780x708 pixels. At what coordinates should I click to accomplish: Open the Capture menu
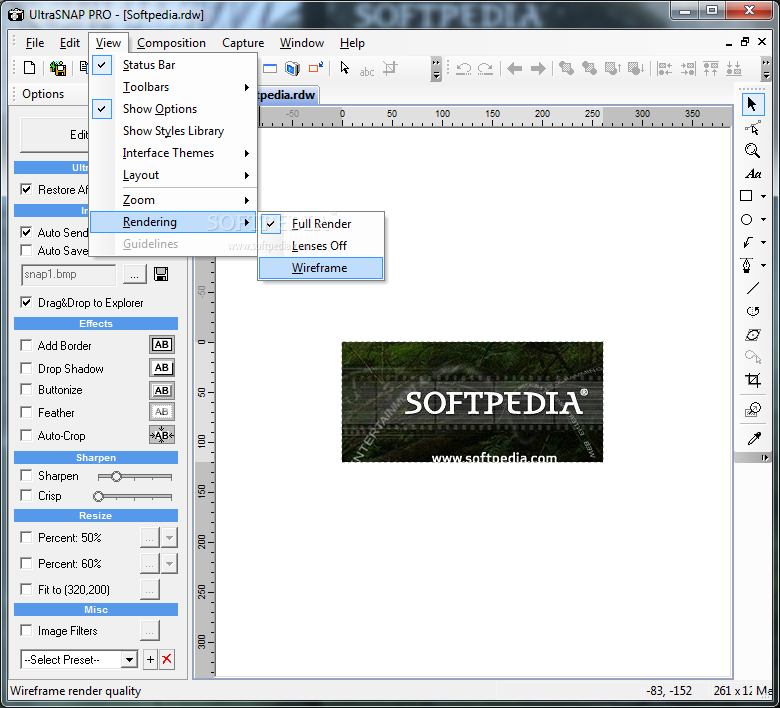click(x=243, y=43)
